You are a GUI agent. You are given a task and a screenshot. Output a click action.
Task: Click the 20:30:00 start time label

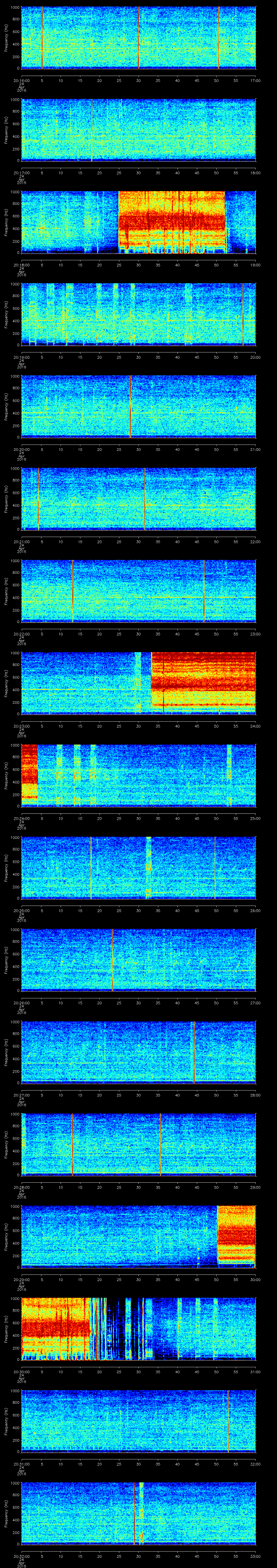click(x=21, y=1372)
